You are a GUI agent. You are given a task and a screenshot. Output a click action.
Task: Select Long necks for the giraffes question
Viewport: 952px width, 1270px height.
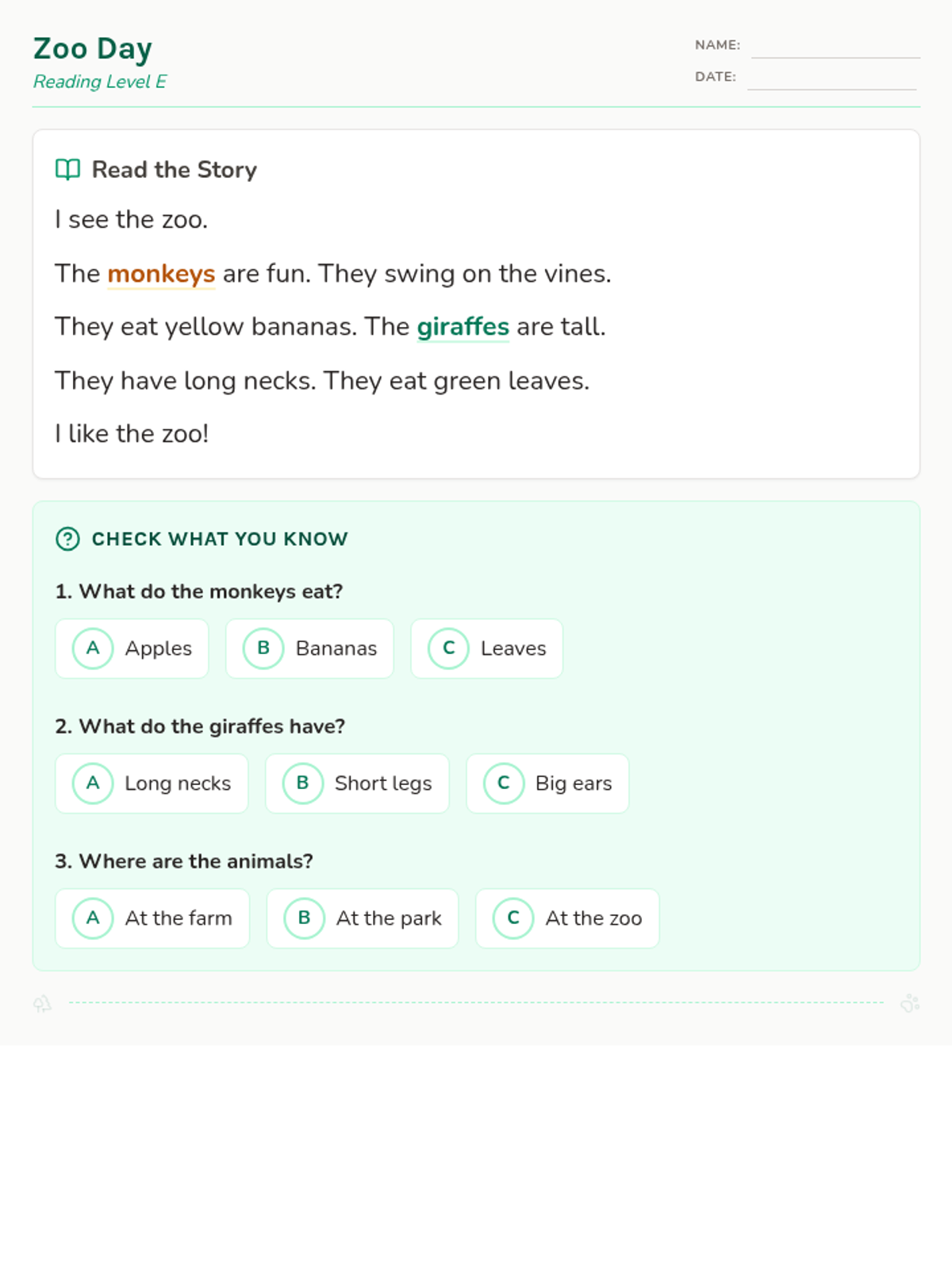click(152, 783)
